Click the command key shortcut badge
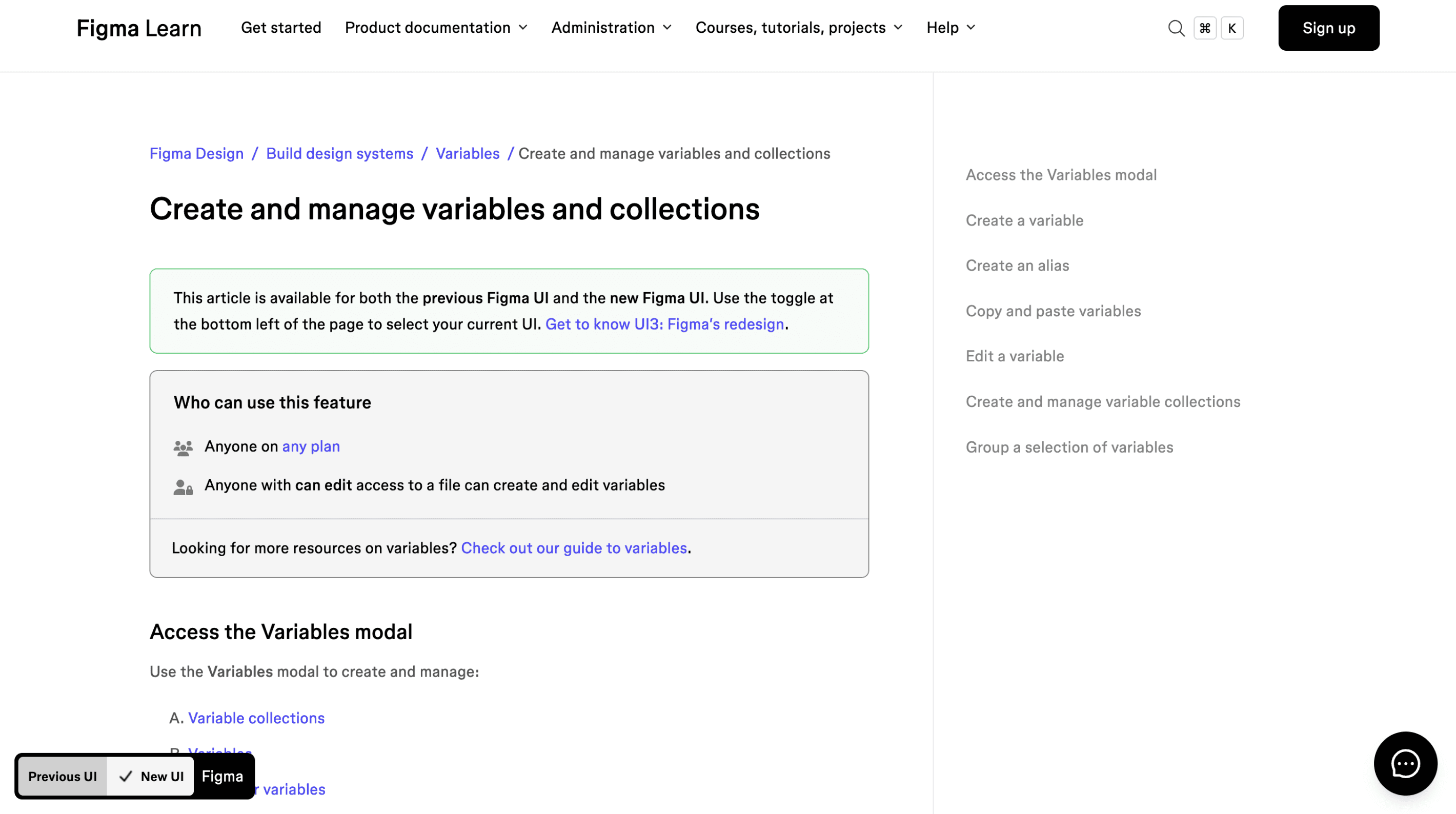The image size is (1456, 814). pyautogui.click(x=1204, y=28)
